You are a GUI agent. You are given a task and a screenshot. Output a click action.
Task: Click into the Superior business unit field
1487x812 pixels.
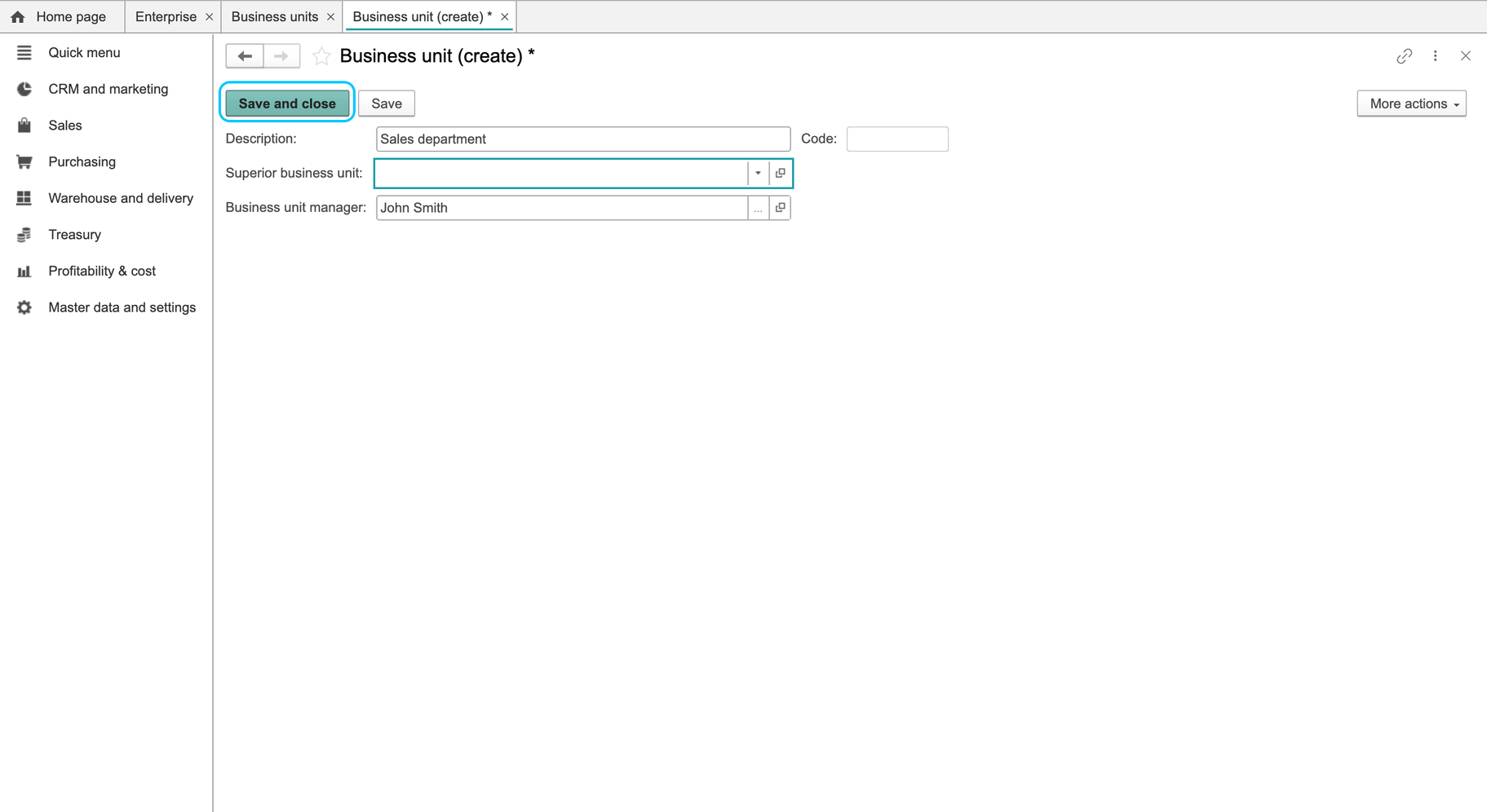561,174
